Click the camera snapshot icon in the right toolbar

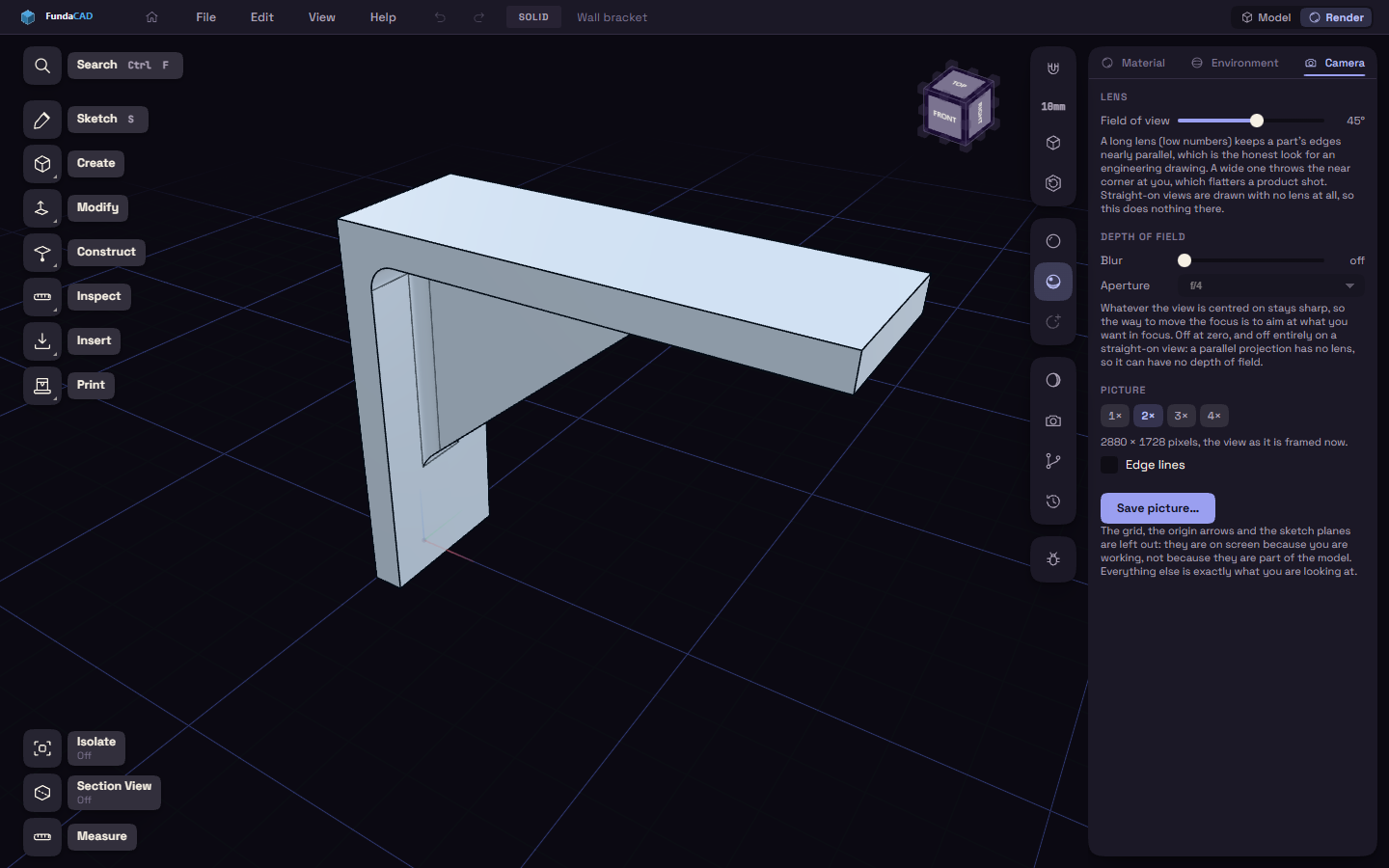point(1053,420)
